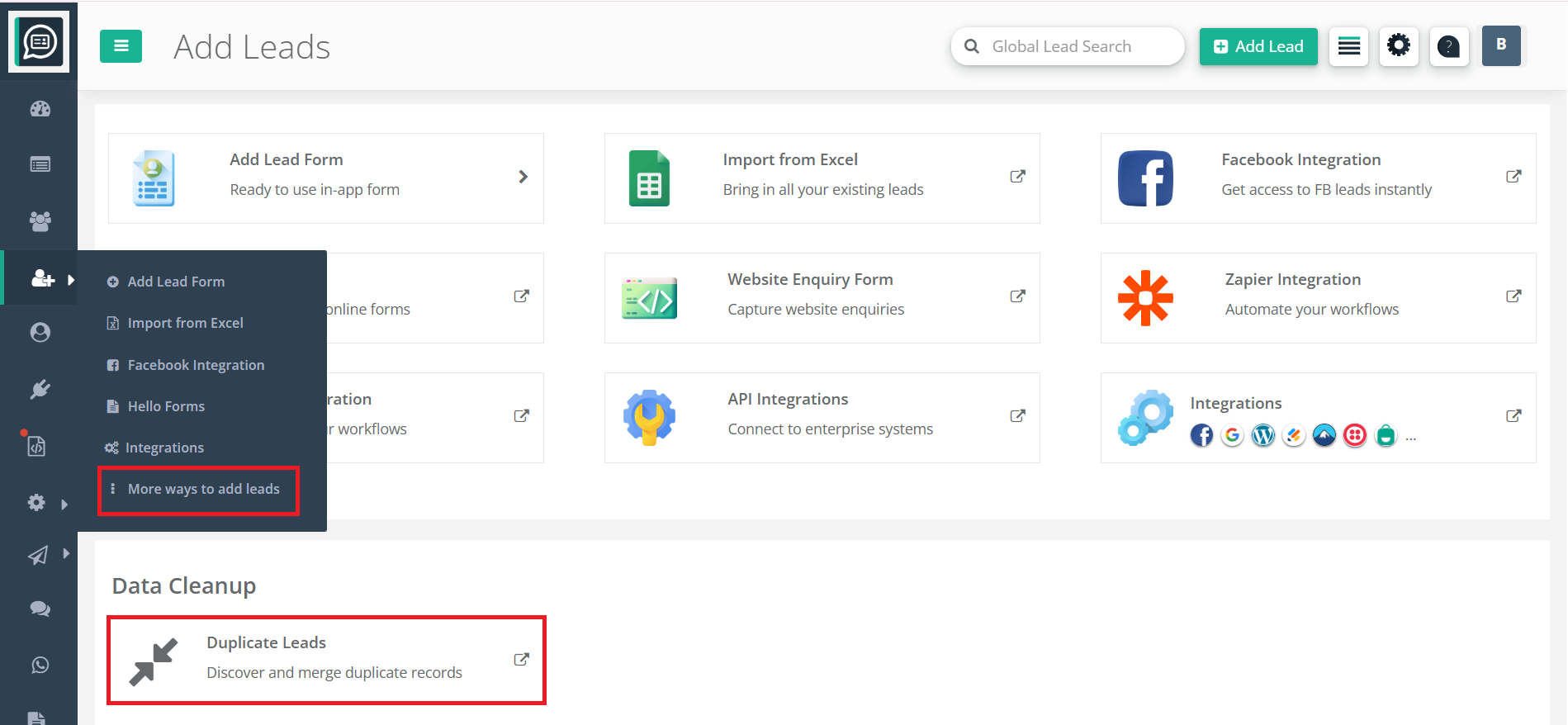Open the Facebook Integration card title
This screenshot has height=725, width=1568.
pyautogui.click(x=1300, y=159)
